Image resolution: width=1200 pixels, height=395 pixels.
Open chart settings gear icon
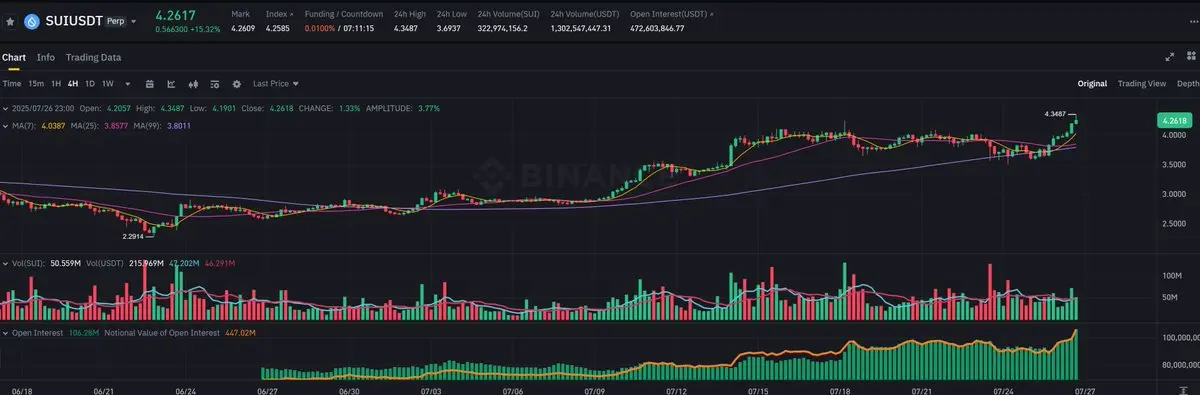pos(237,84)
